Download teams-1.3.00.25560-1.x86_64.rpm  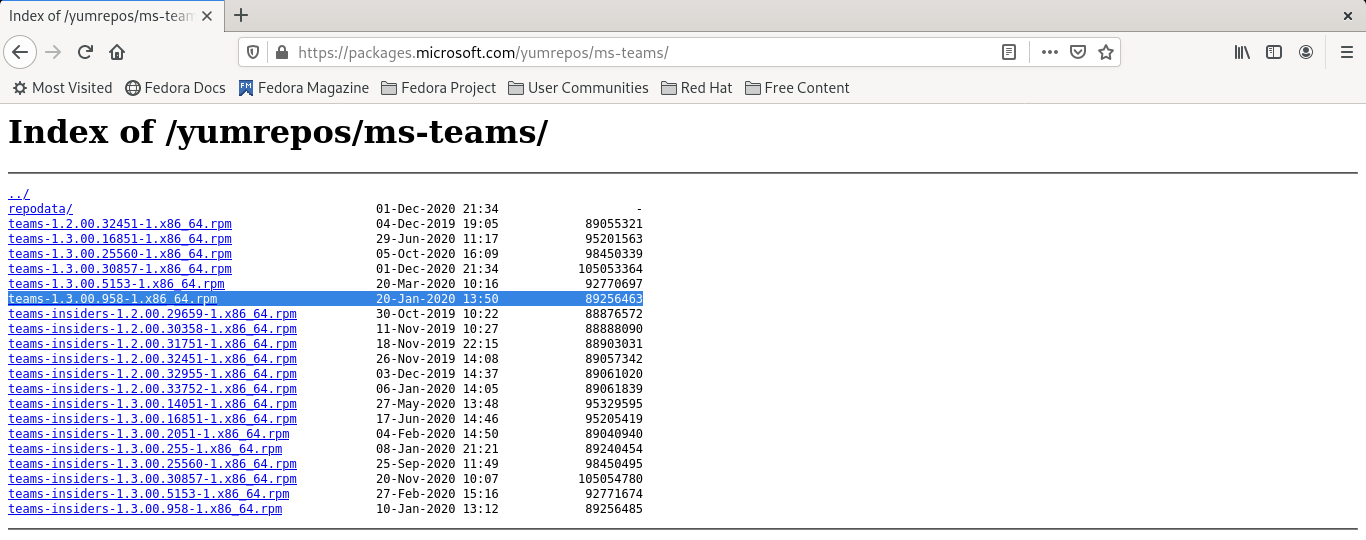tap(120, 254)
